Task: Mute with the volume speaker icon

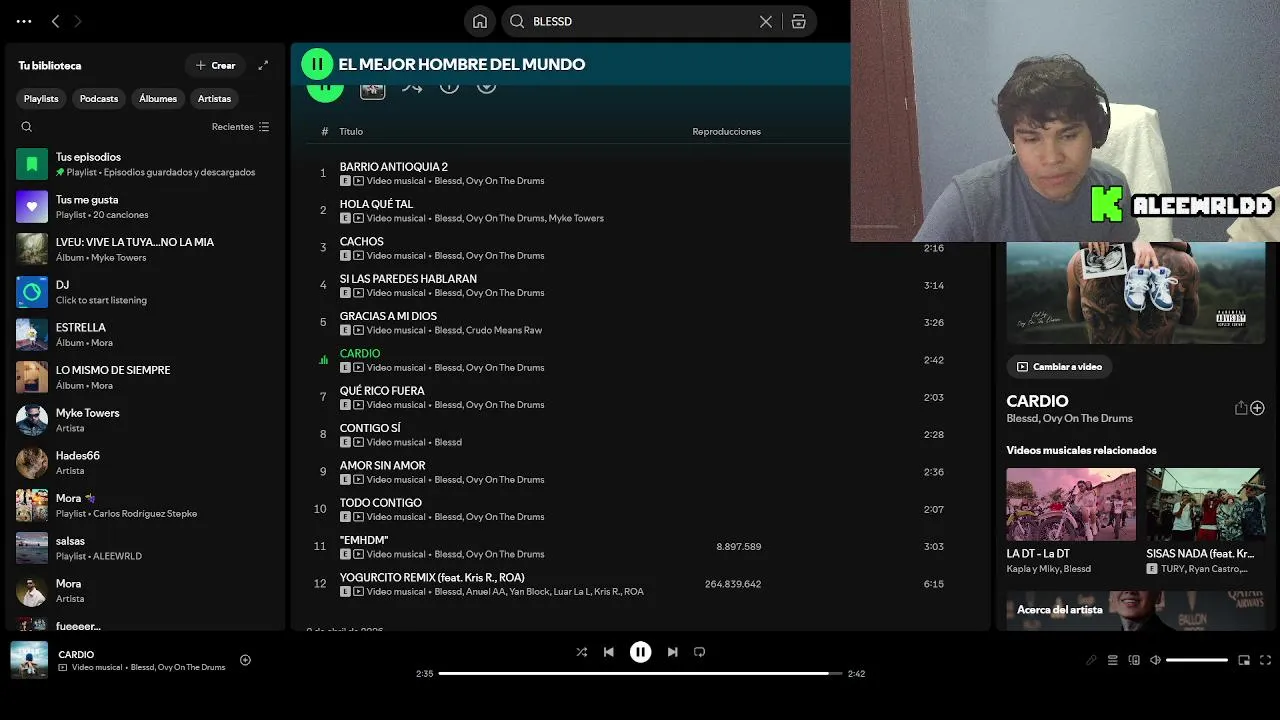Action: tap(1155, 660)
